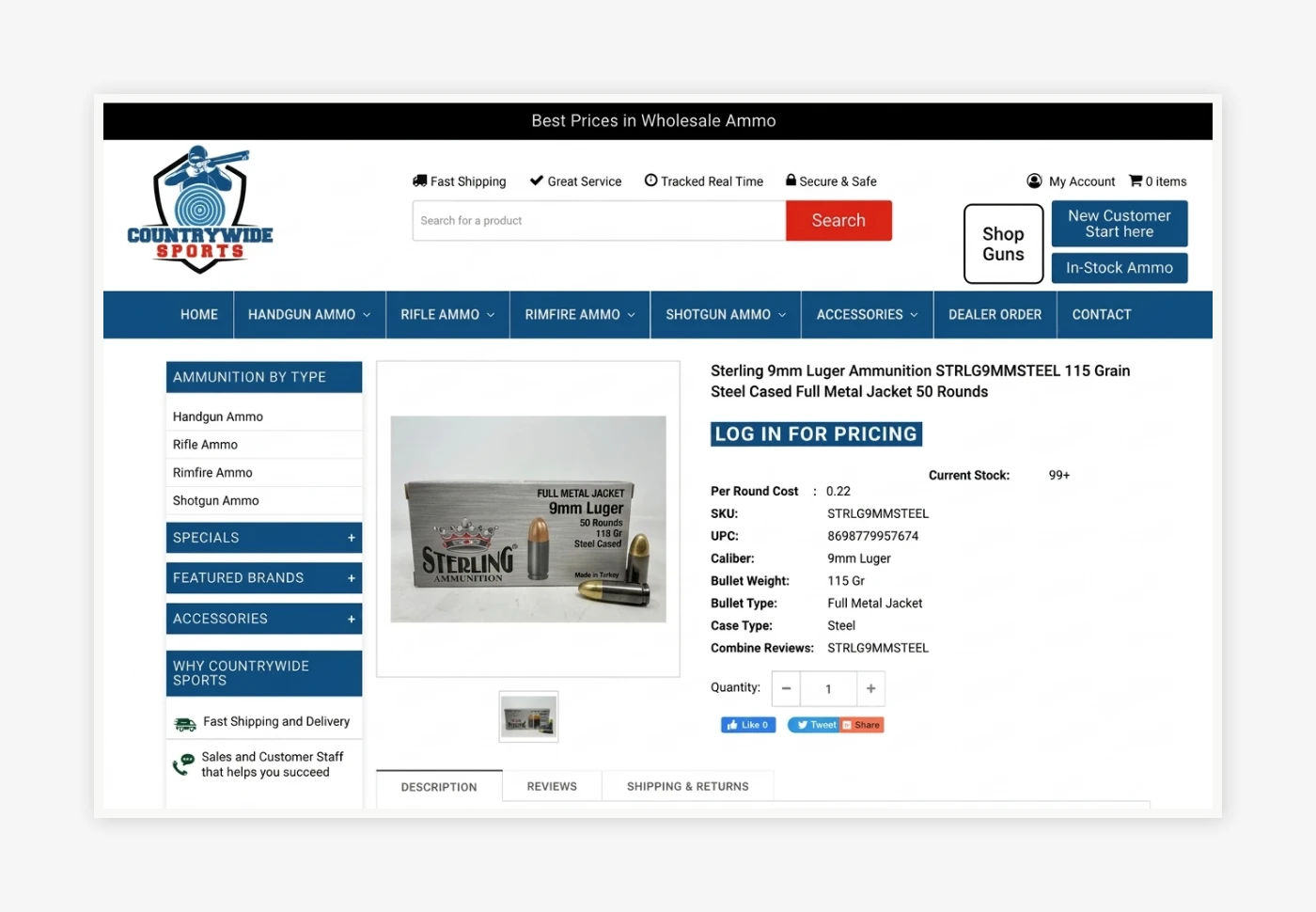This screenshot has width=1316, height=912.
Task: Click the Fast Shipping truck icon
Action: tap(419, 181)
